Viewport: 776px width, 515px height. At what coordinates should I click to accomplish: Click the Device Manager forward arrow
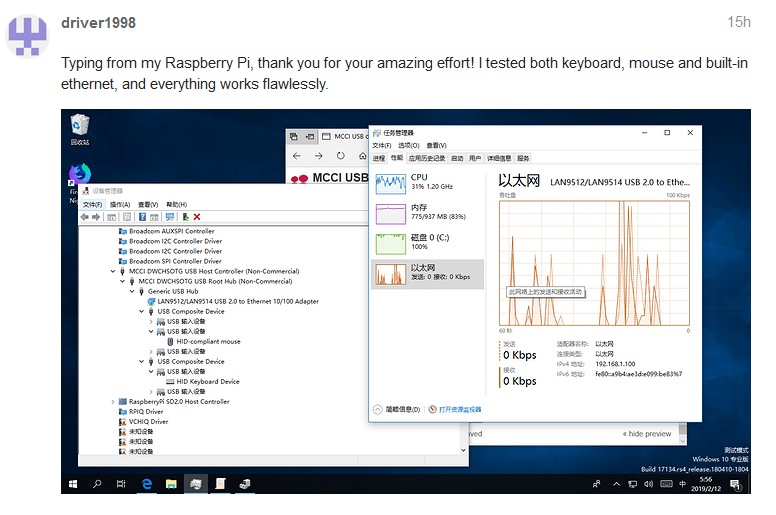96,217
